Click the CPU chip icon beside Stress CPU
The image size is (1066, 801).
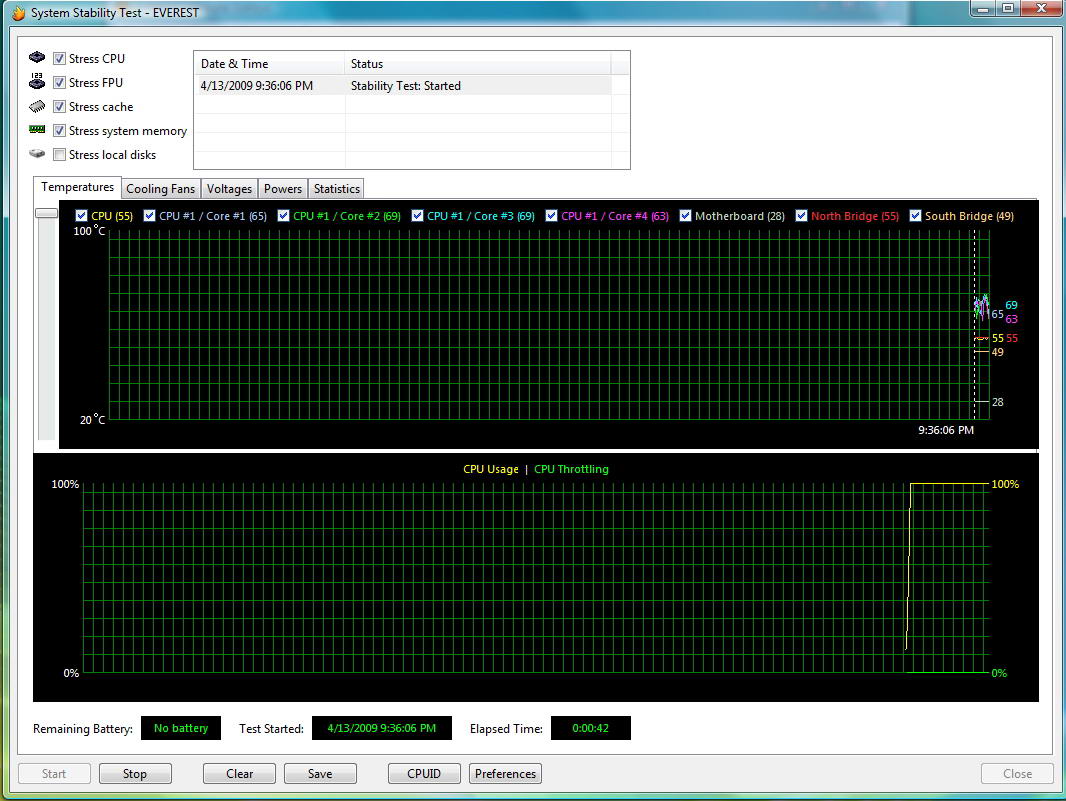[x=37, y=58]
